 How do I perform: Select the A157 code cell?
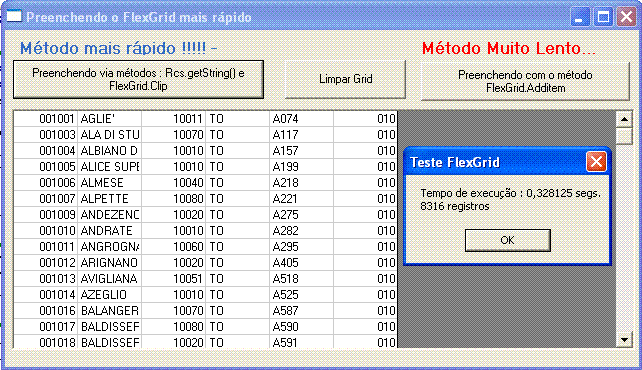[301, 151]
